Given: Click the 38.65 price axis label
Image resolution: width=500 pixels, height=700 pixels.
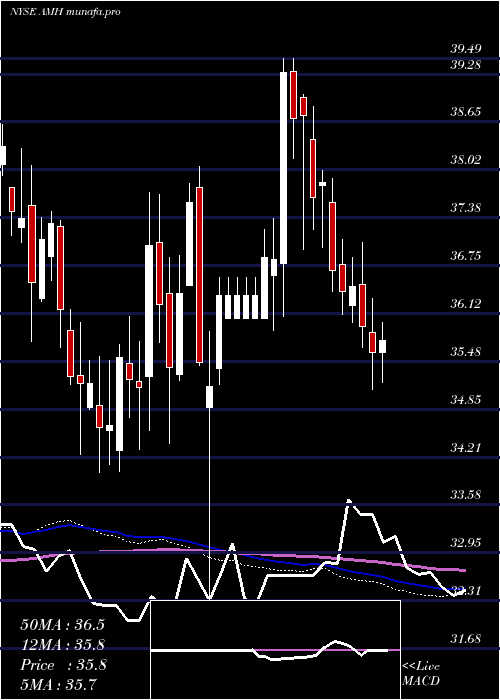Looking at the screenshot, I should click(466, 112).
